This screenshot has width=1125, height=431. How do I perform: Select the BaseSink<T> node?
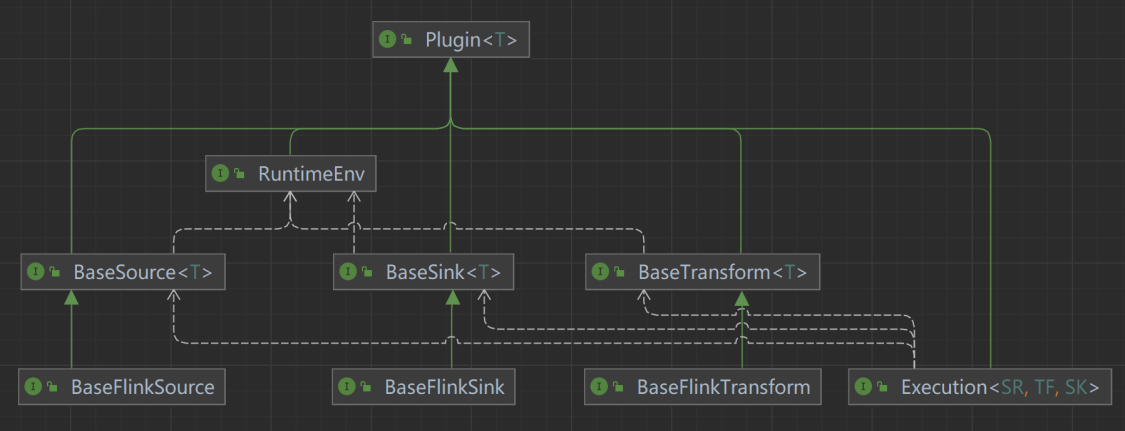click(x=424, y=272)
